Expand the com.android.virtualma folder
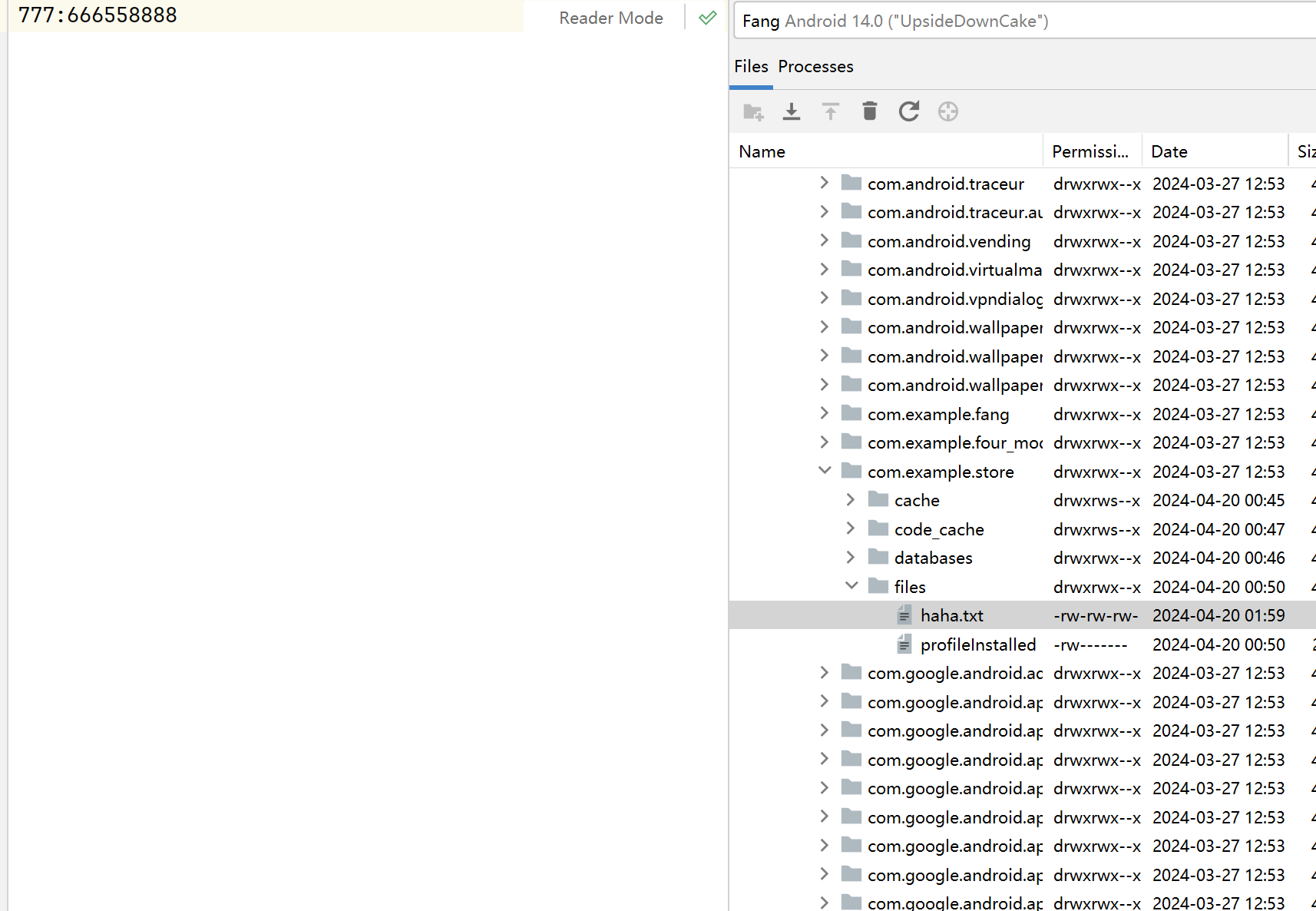1316x911 pixels. click(x=825, y=270)
